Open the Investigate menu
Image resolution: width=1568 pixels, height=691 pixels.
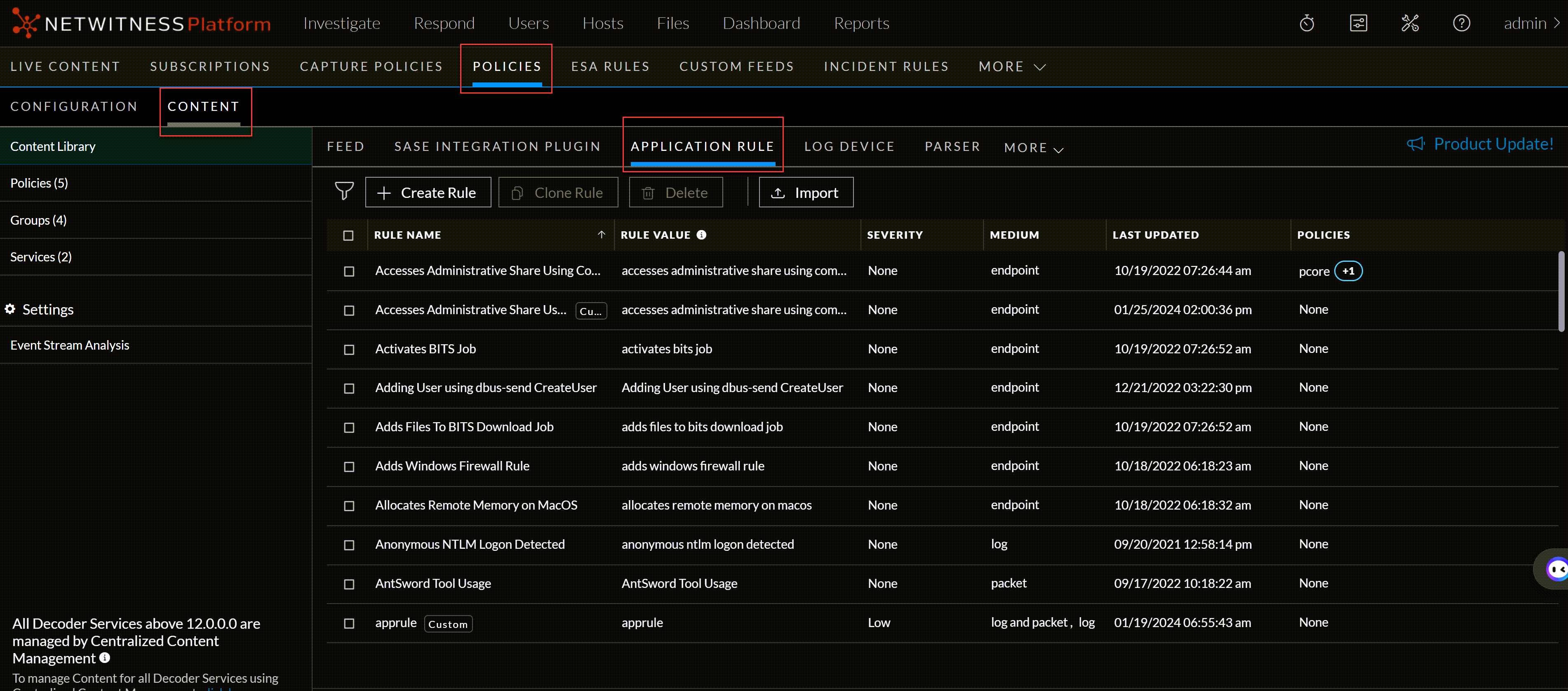pos(341,23)
